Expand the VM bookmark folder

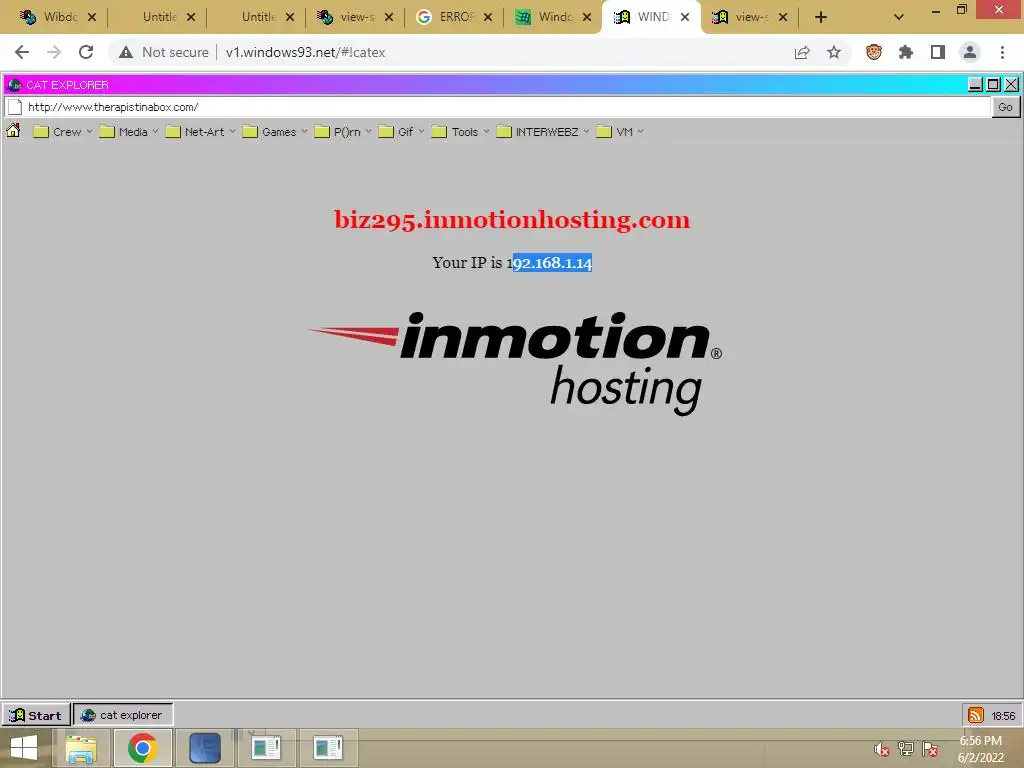620,132
